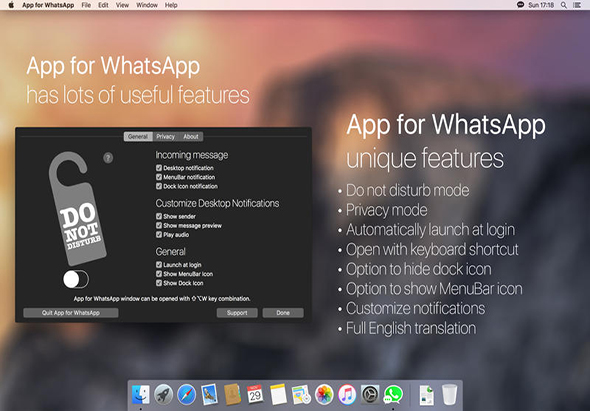Image resolution: width=590 pixels, height=411 pixels.
Task: Open Safari compass icon in Dock
Action: click(x=186, y=394)
